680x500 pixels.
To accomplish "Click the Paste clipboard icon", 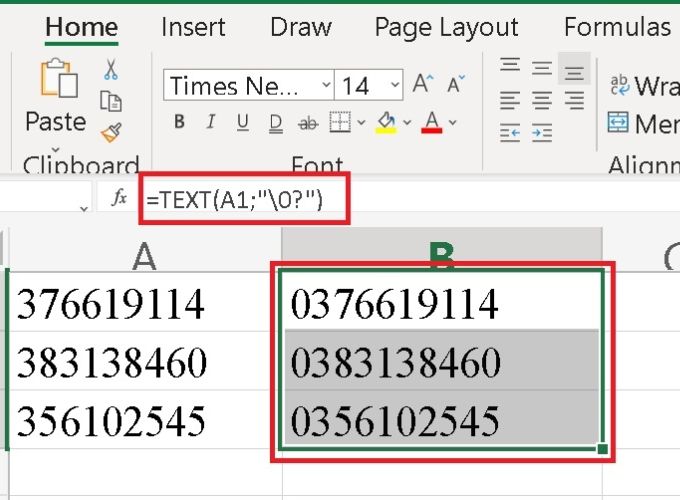I will click(59, 78).
